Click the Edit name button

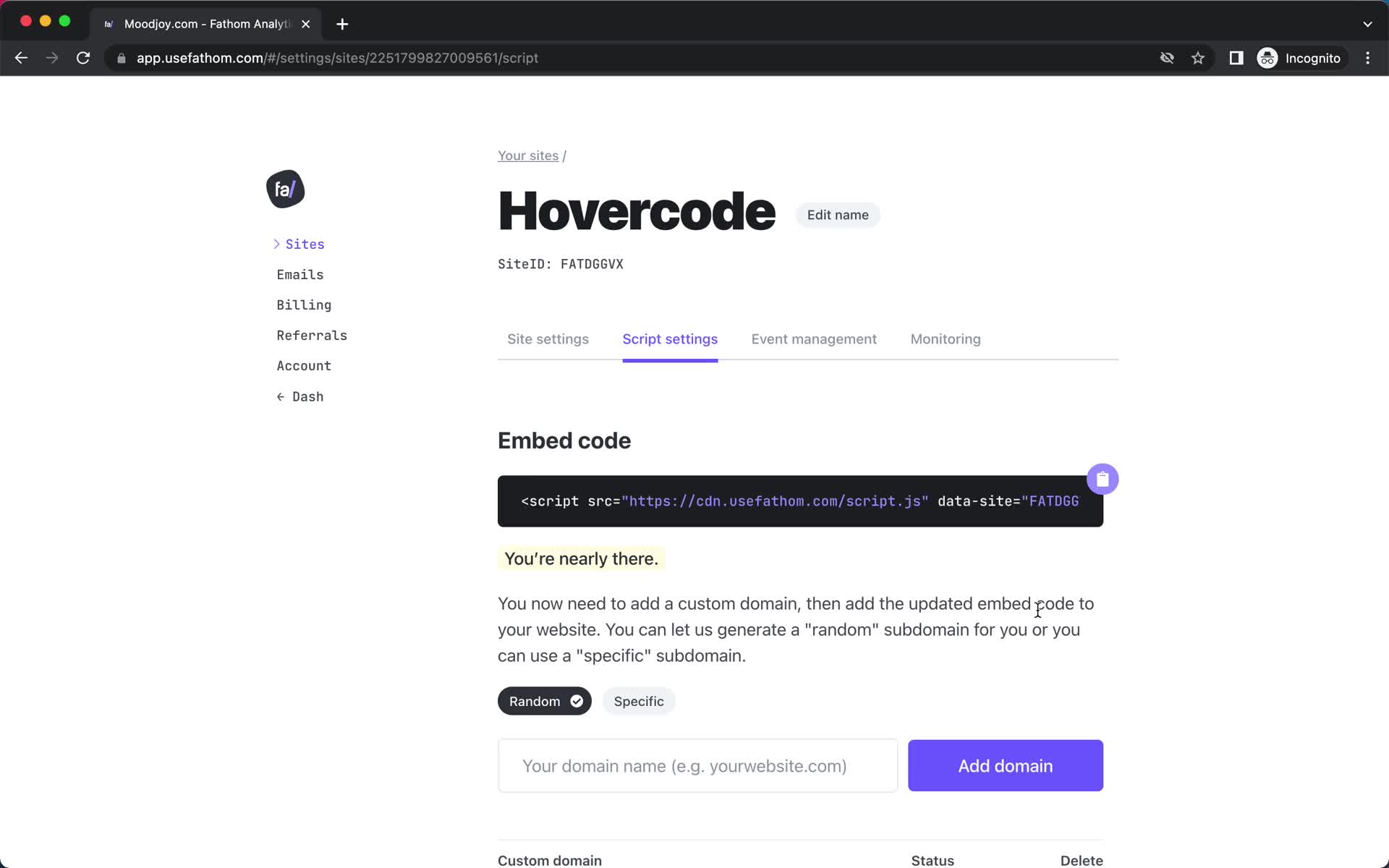coord(838,214)
